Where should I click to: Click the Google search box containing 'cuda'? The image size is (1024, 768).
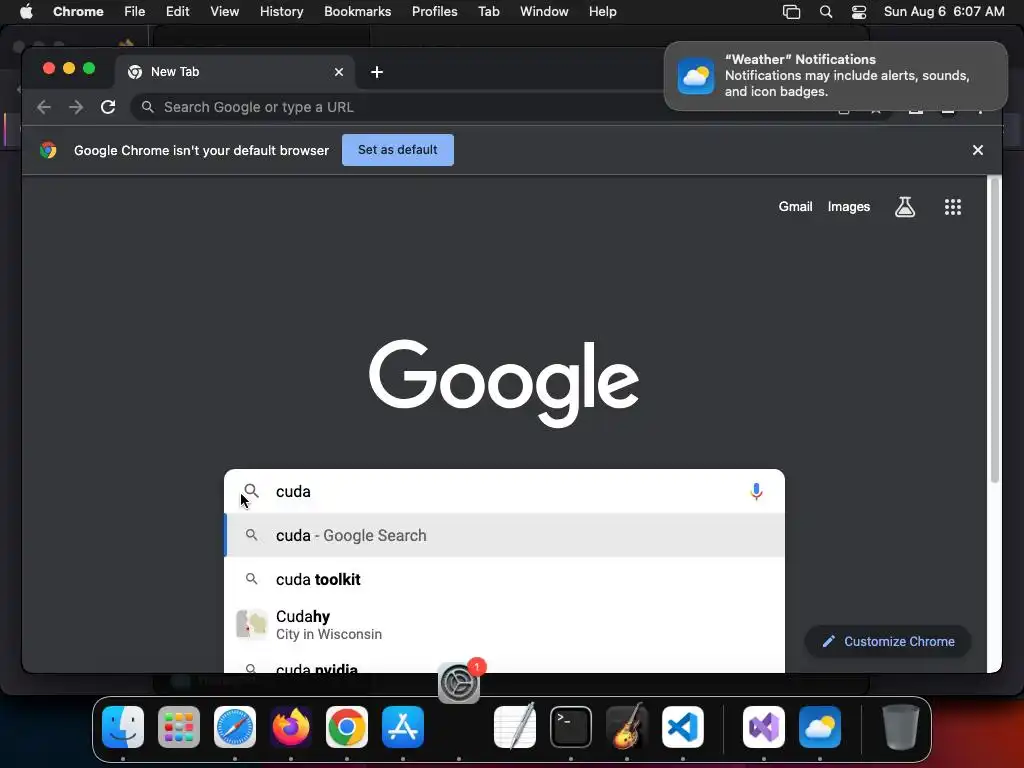point(504,491)
